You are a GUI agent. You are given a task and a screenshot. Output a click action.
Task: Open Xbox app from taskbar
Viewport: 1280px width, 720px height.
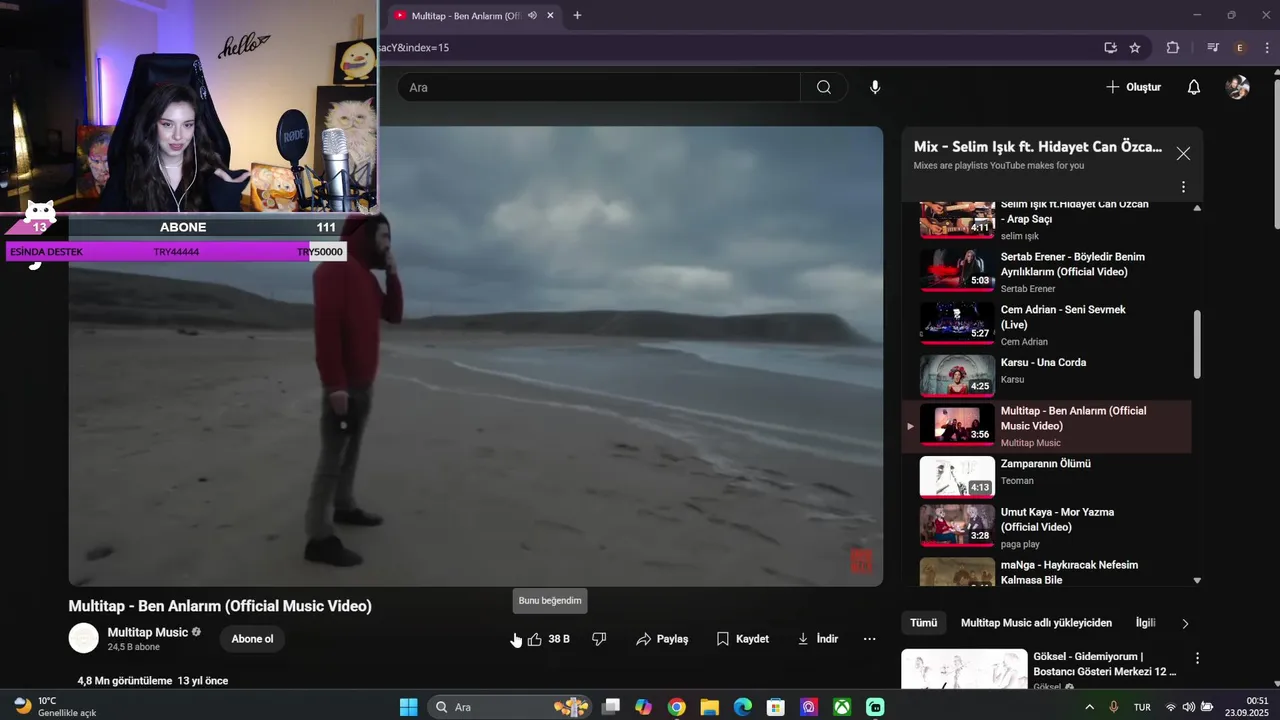point(842,707)
